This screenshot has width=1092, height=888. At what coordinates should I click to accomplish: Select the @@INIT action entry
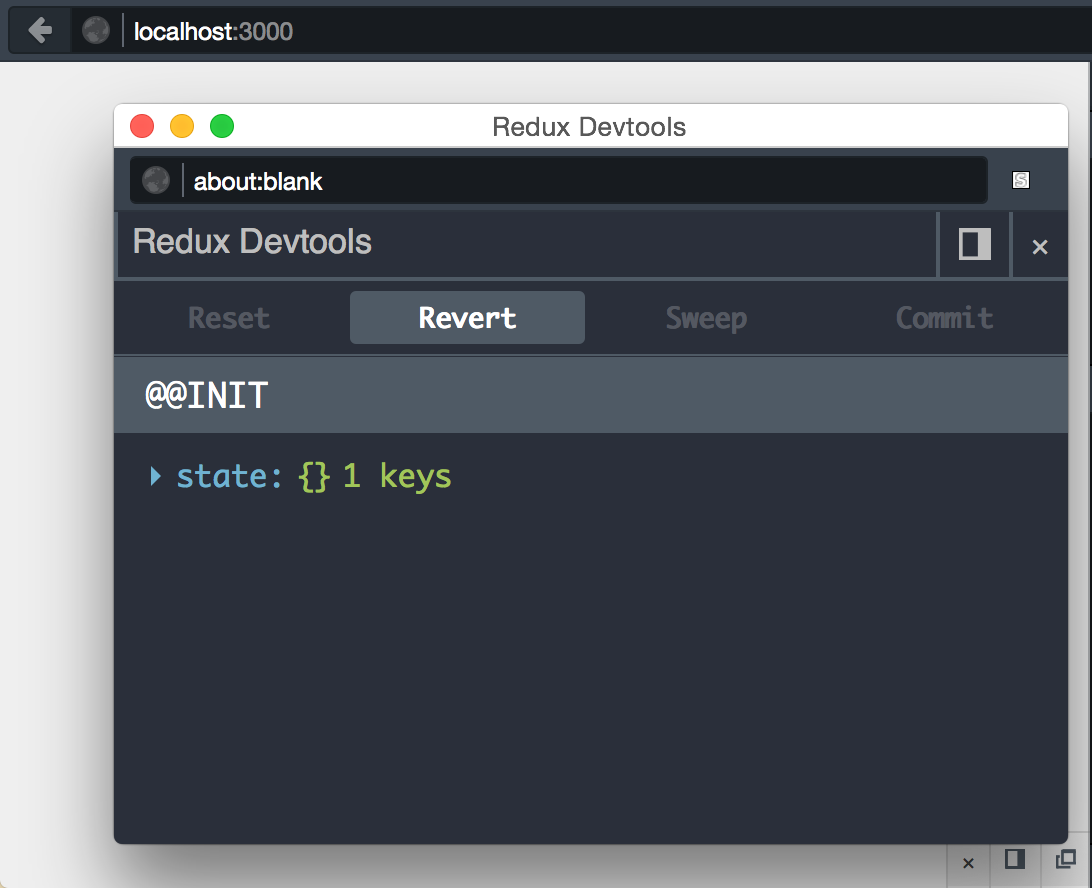591,395
